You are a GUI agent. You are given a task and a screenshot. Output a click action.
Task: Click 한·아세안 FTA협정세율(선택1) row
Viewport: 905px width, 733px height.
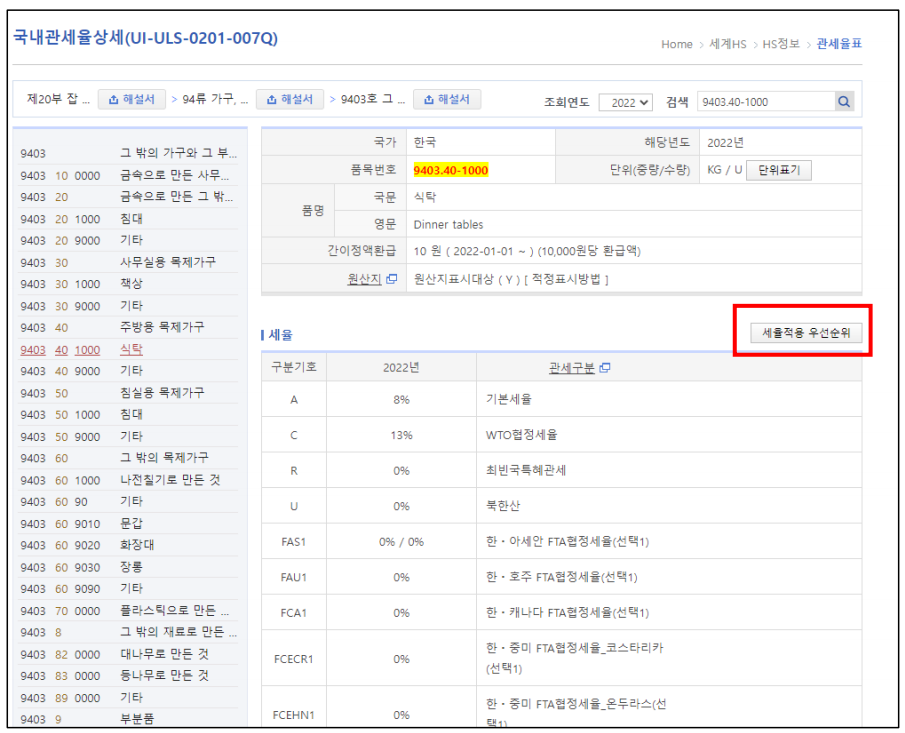(x=562, y=542)
